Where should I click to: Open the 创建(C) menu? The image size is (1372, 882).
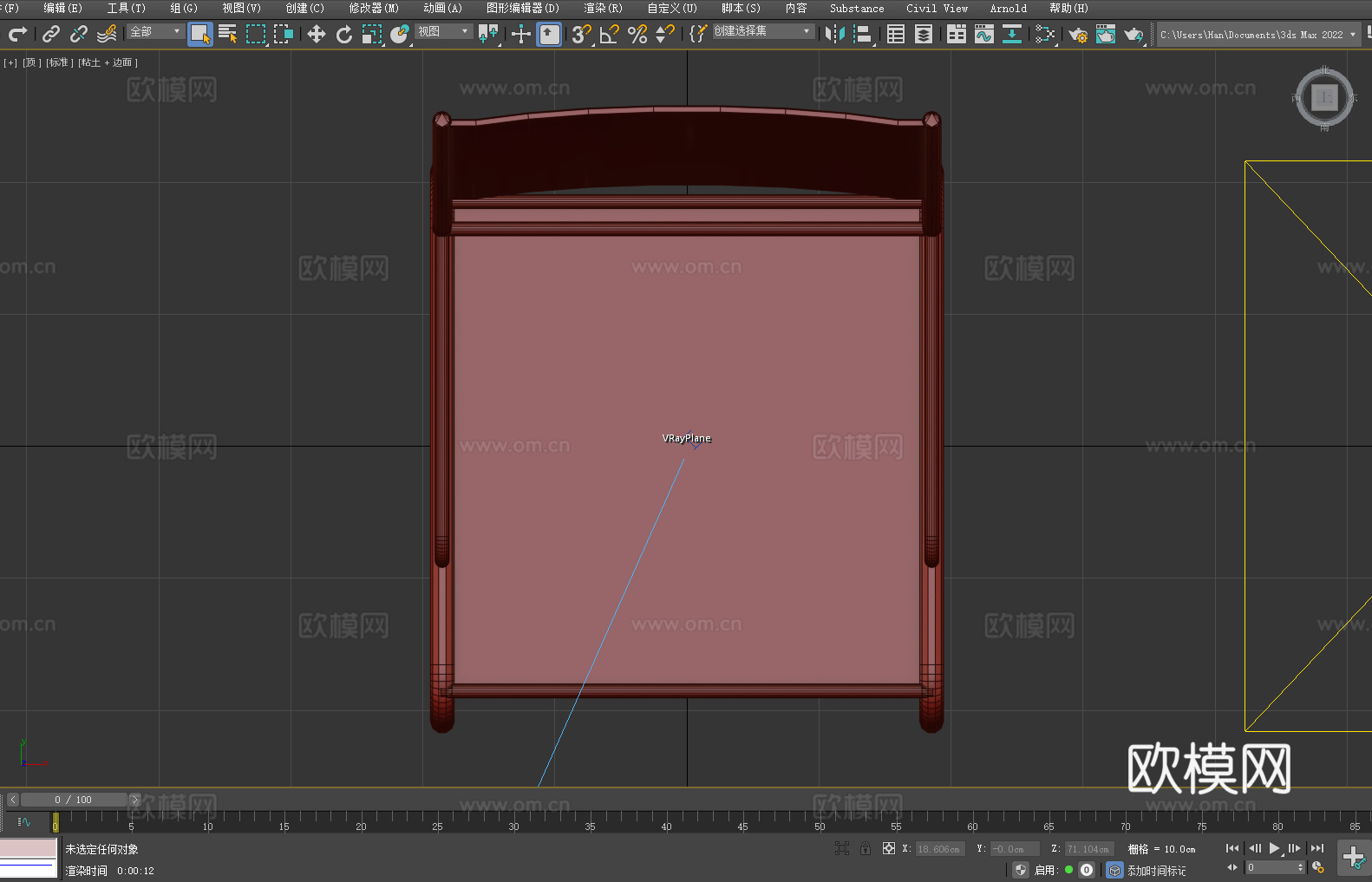[304, 8]
